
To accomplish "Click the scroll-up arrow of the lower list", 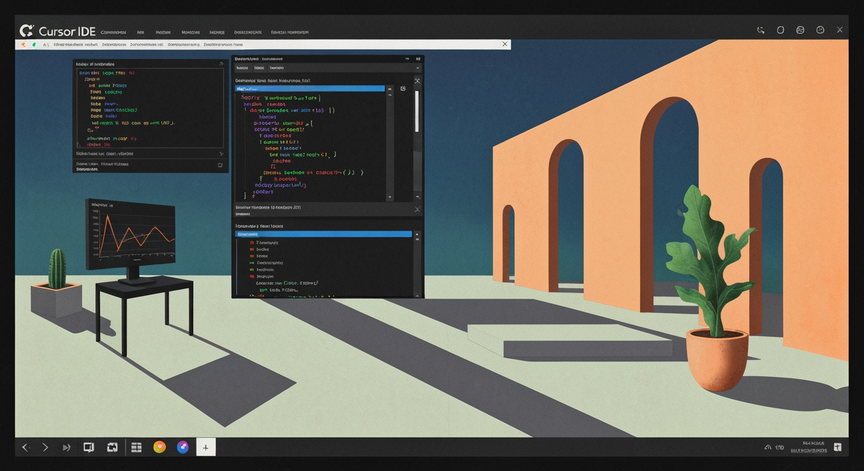I will [x=417, y=234].
